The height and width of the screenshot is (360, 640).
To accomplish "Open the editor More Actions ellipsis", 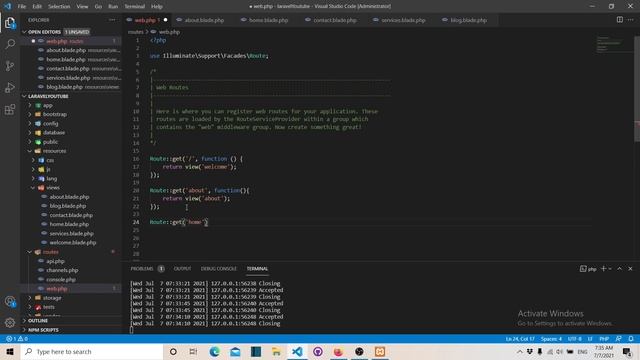I will click(x=631, y=20).
